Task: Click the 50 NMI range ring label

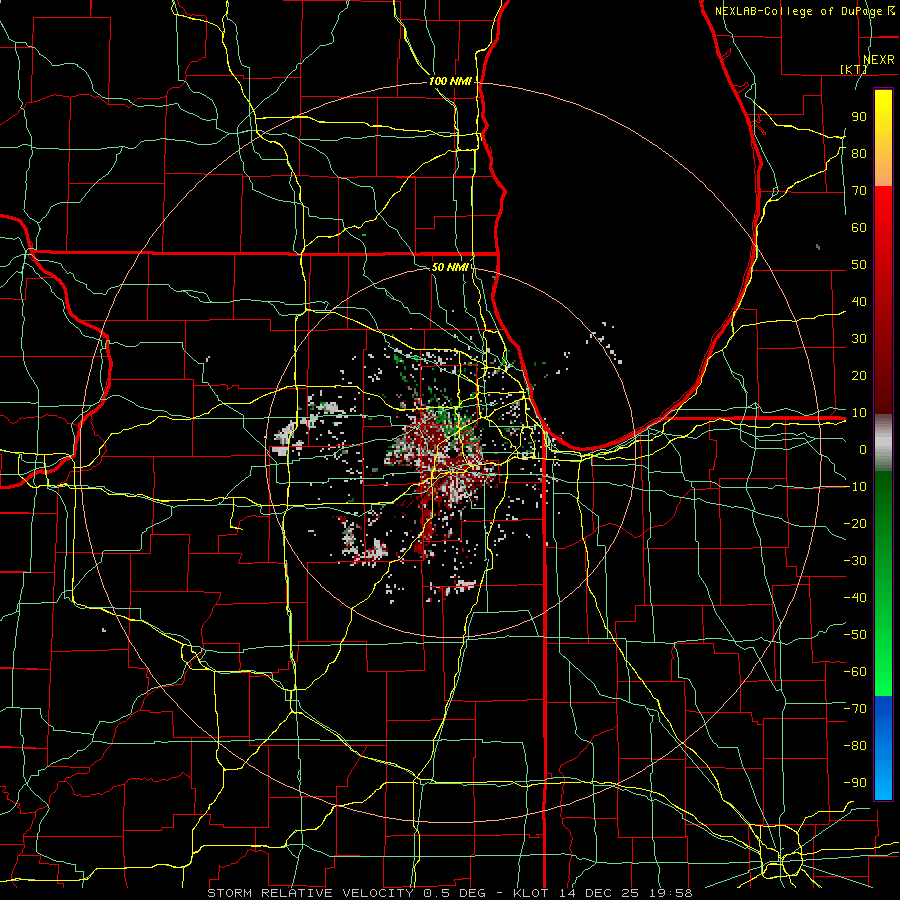Action: (450, 267)
